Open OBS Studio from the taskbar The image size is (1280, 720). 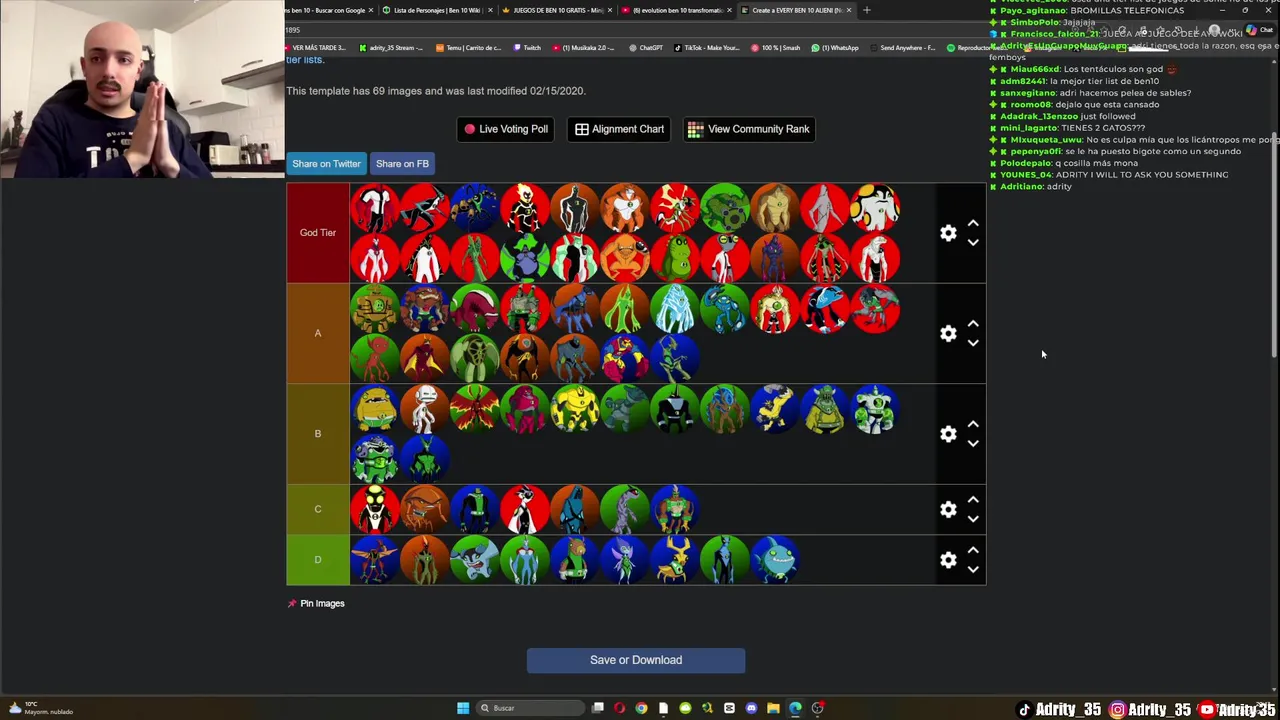tap(817, 708)
